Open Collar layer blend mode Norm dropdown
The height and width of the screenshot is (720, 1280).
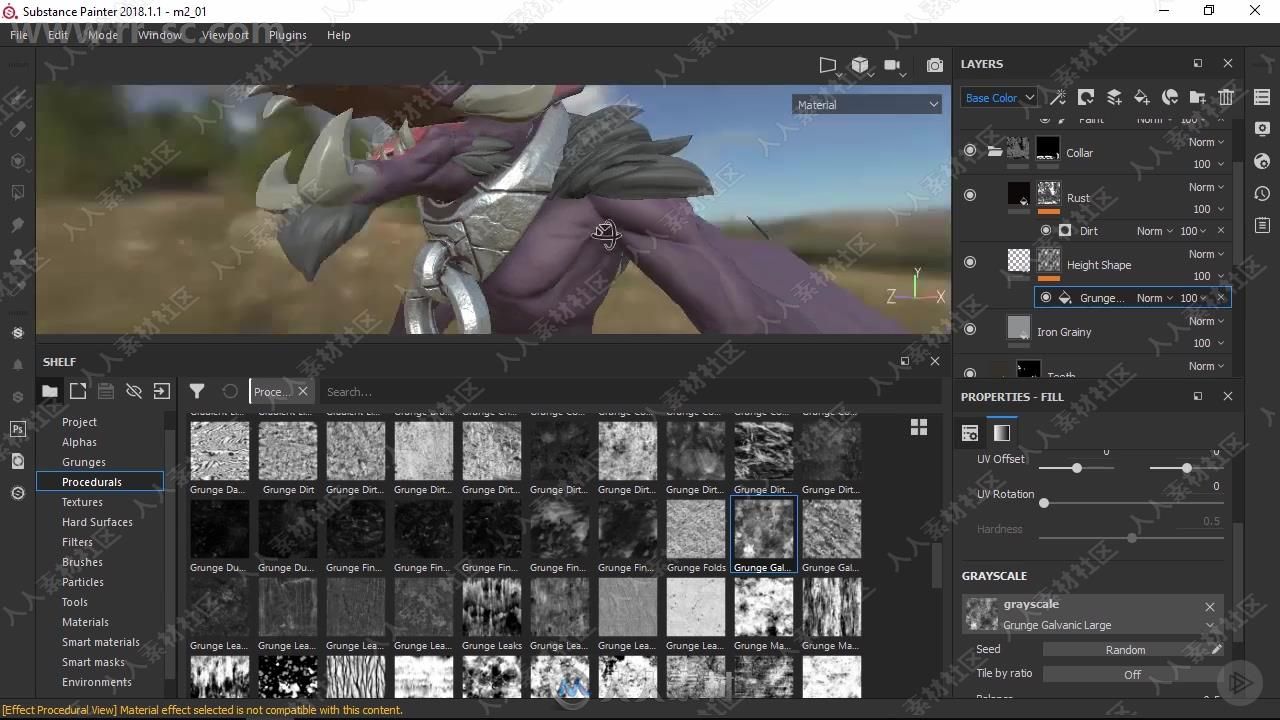(1206, 142)
